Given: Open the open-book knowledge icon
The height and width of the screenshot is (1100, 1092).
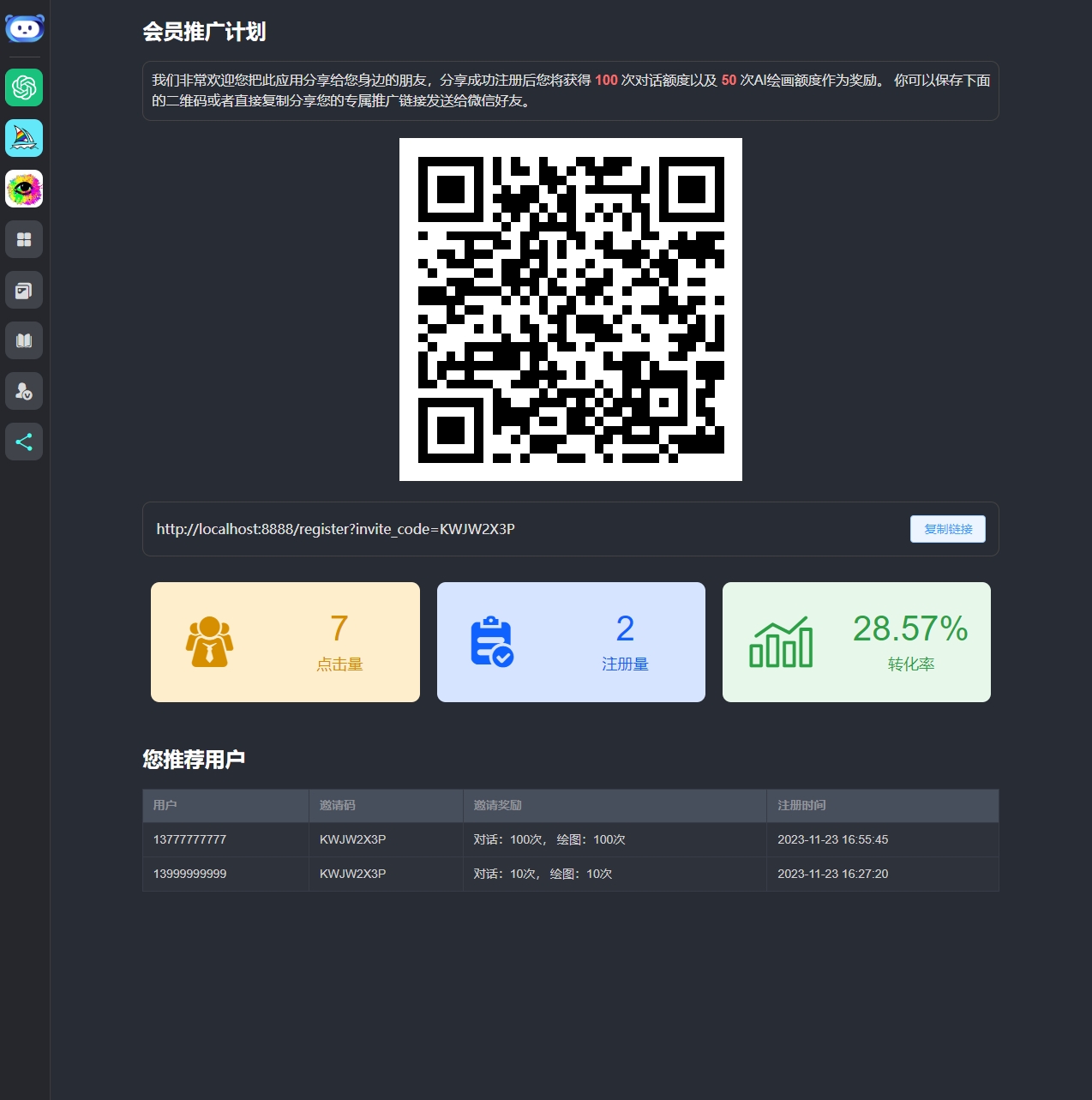Looking at the screenshot, I should point(24,340).
